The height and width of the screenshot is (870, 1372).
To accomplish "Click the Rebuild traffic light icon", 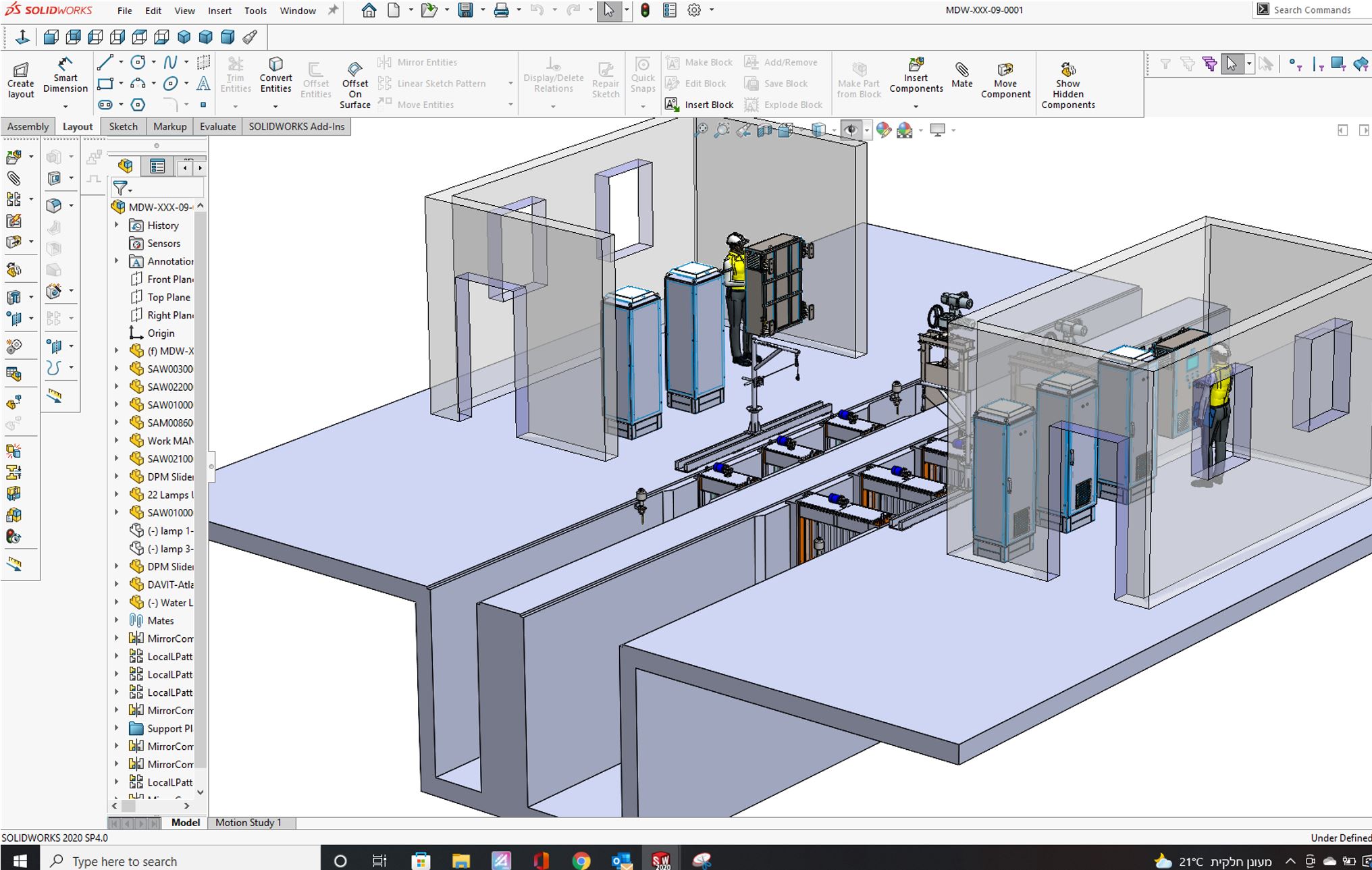I will [x=645, y=10].
